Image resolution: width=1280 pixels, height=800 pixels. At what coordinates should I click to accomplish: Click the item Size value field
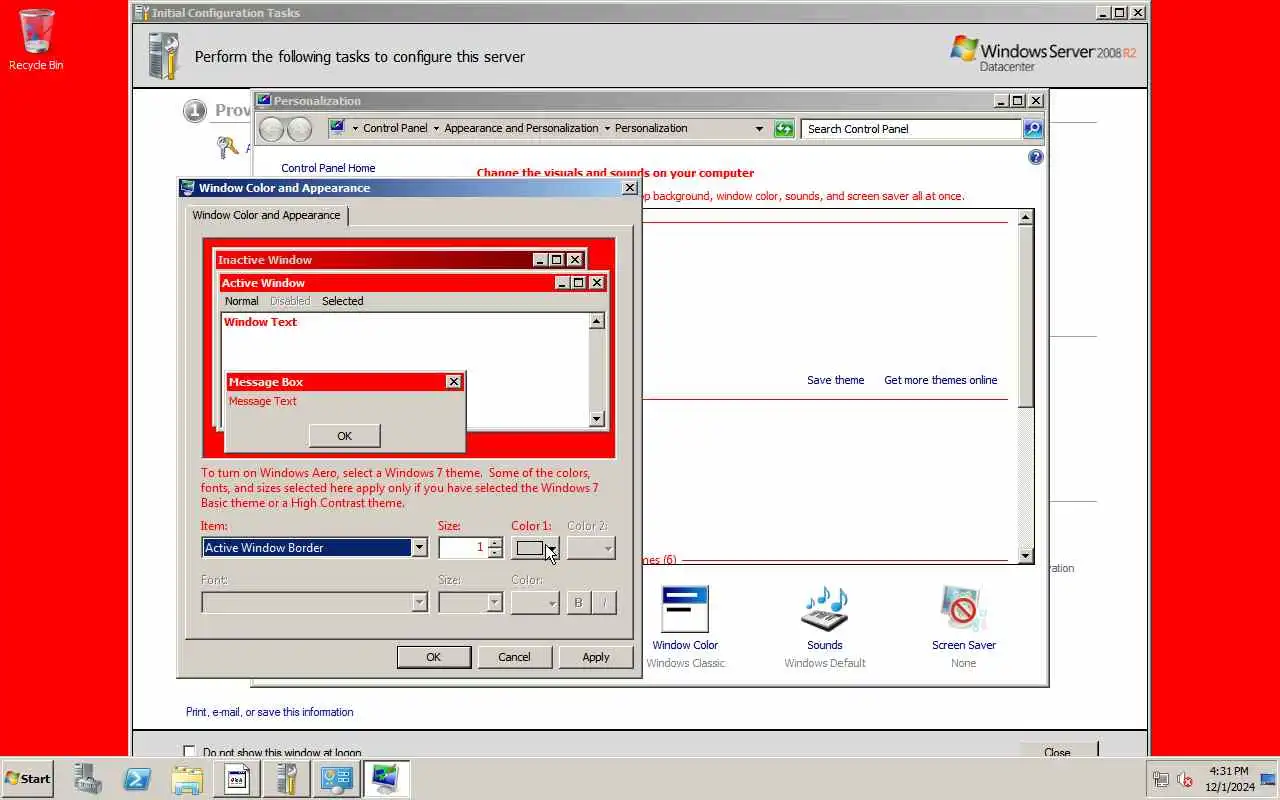pos(463,547)
